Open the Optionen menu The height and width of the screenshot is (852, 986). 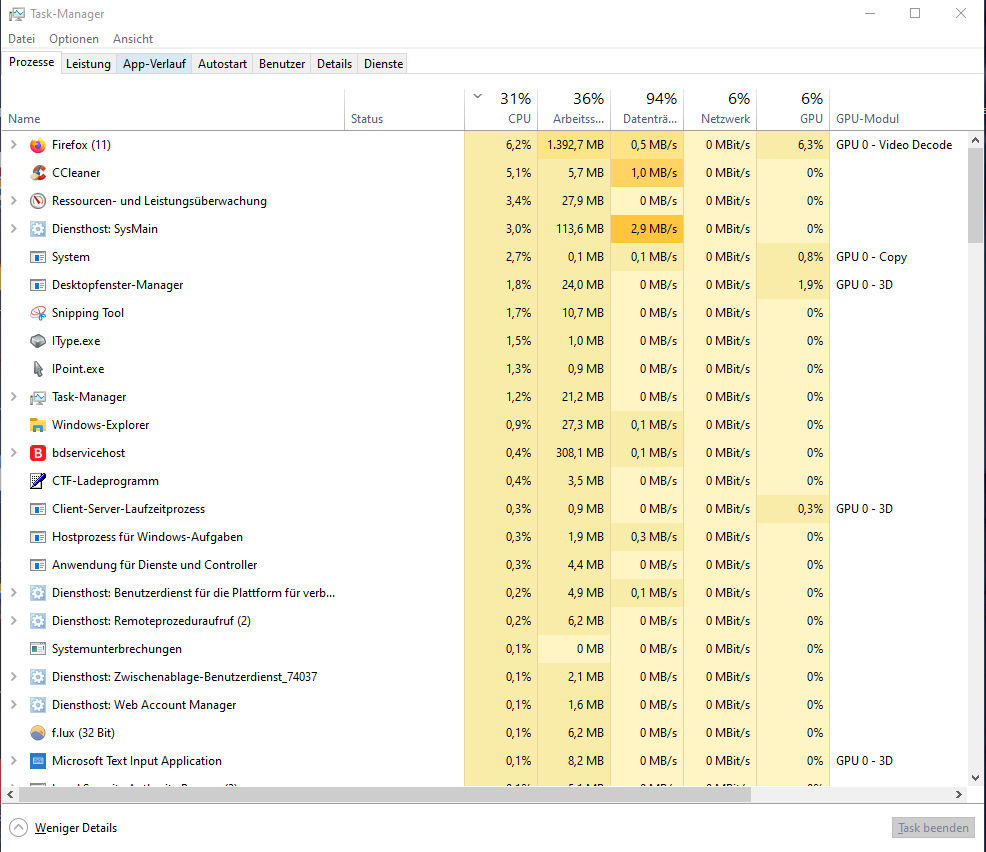tap(74, 39)
